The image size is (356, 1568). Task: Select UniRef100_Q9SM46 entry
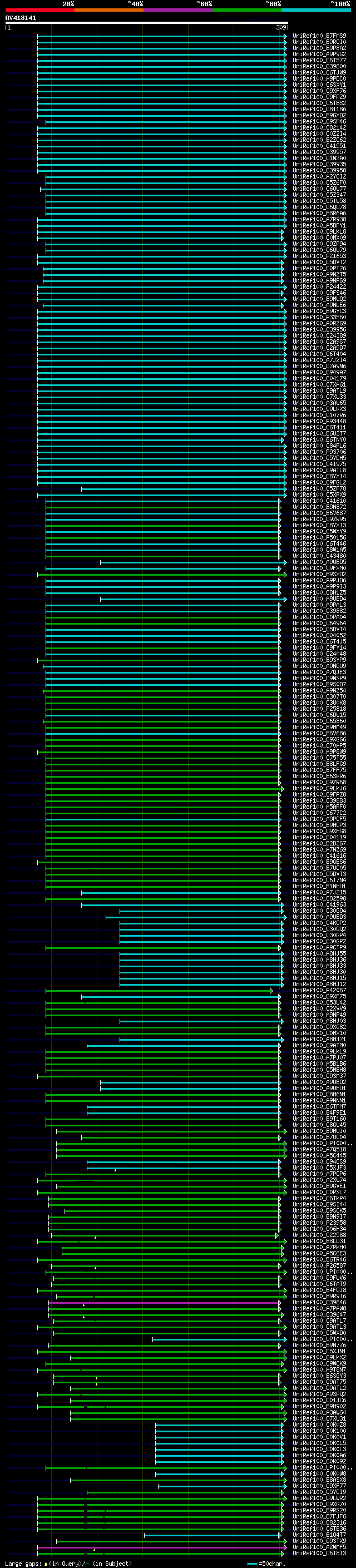[x=319, y=122]
